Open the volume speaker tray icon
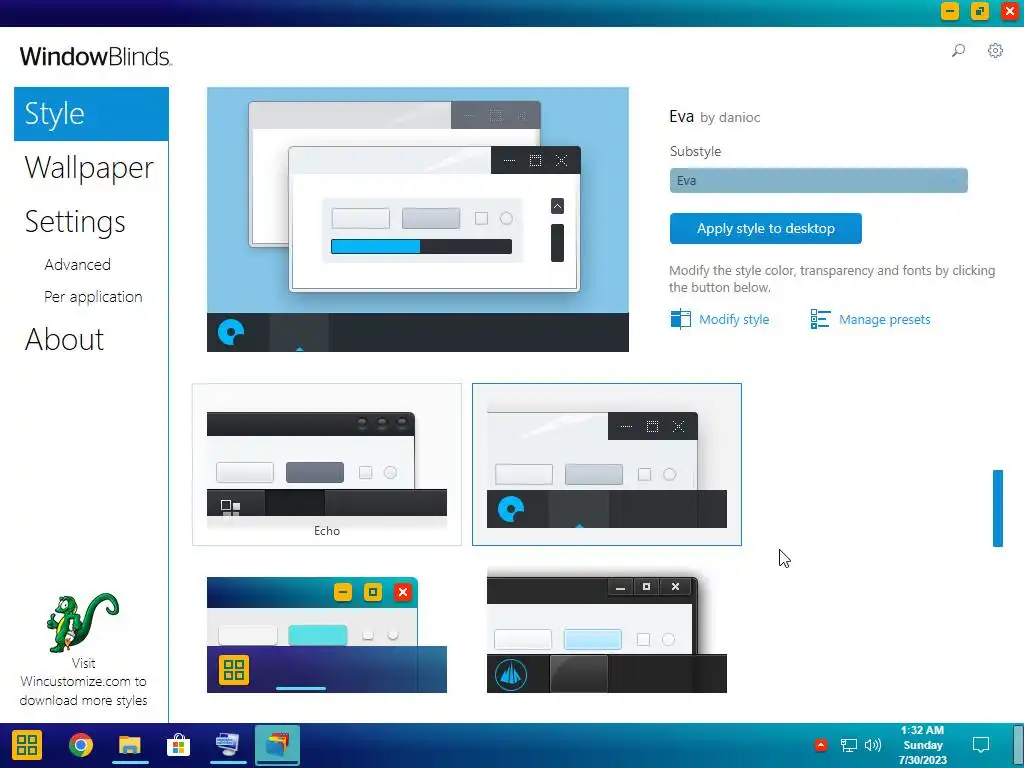Viewport: 1024px width, 768px height. click(x=872, y=745)
